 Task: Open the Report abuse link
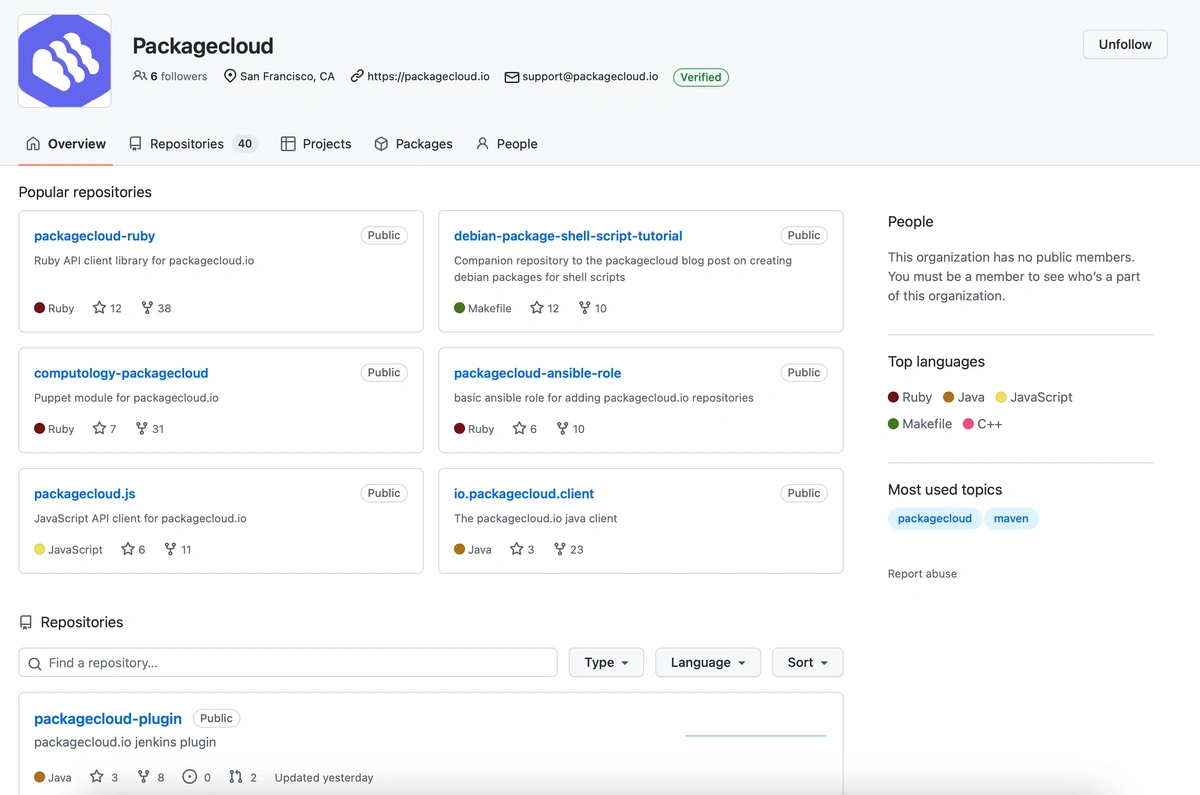pyautogui.click(x=921, y=573)
